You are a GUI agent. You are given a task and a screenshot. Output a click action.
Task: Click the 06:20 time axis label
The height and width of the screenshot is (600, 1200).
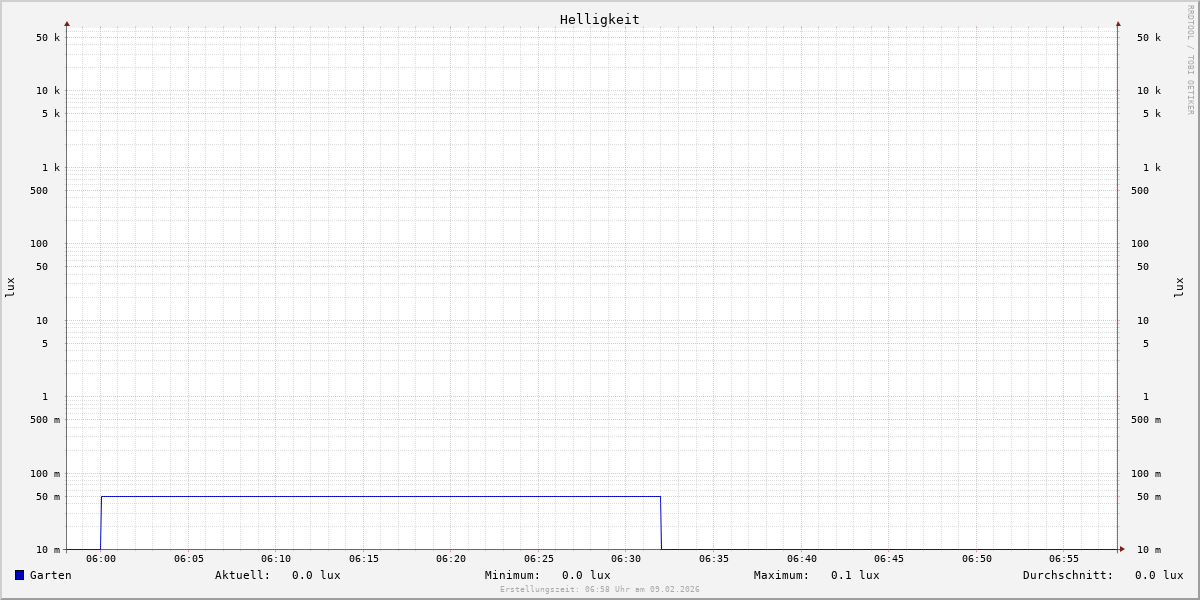point(451,559)
